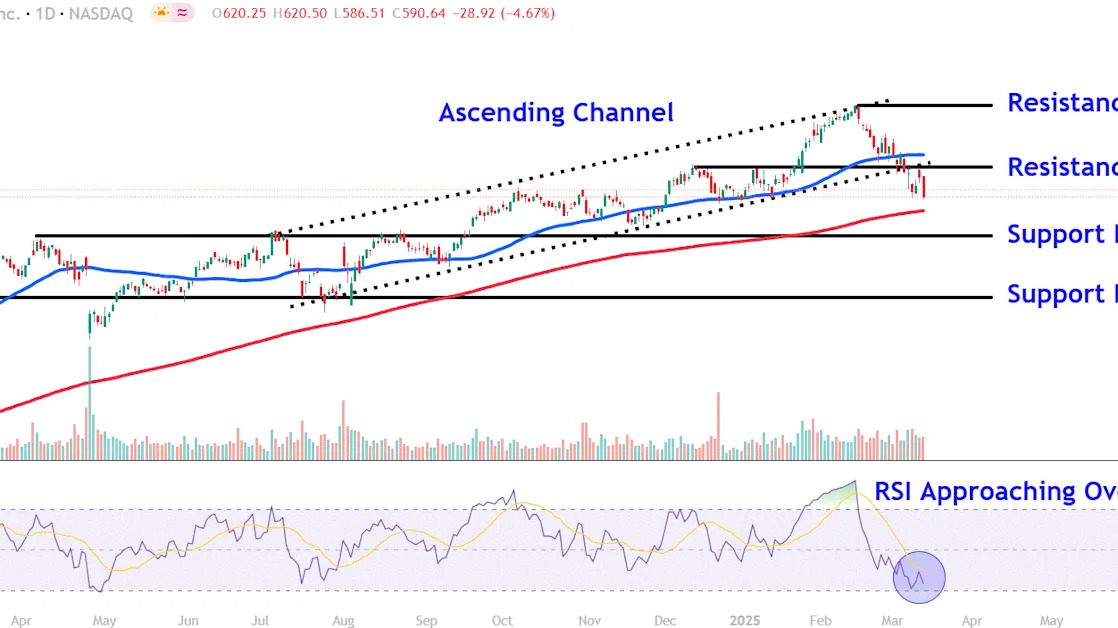This screenshot has height=628, width=1118.
Task: Click the Apr label that follows Mar
Action: click(x=972, y=621)
